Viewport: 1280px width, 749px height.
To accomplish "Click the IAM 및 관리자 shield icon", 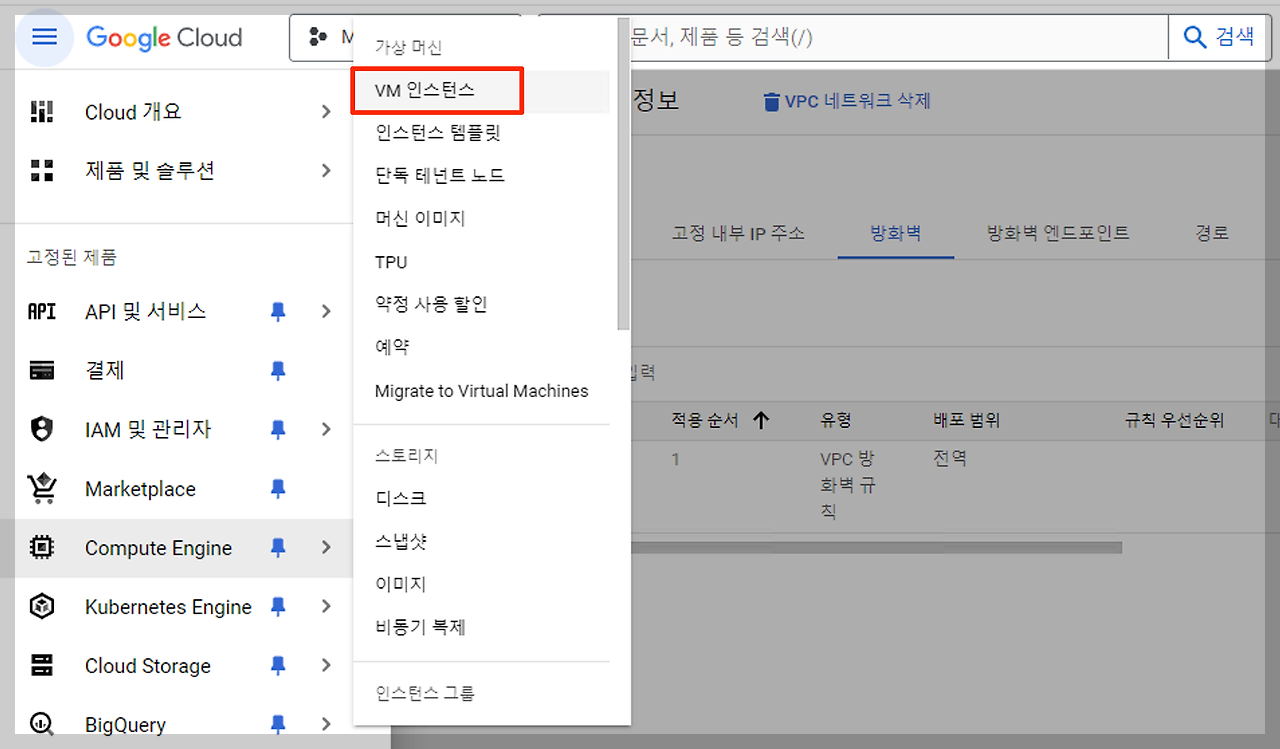I will 42,430.
